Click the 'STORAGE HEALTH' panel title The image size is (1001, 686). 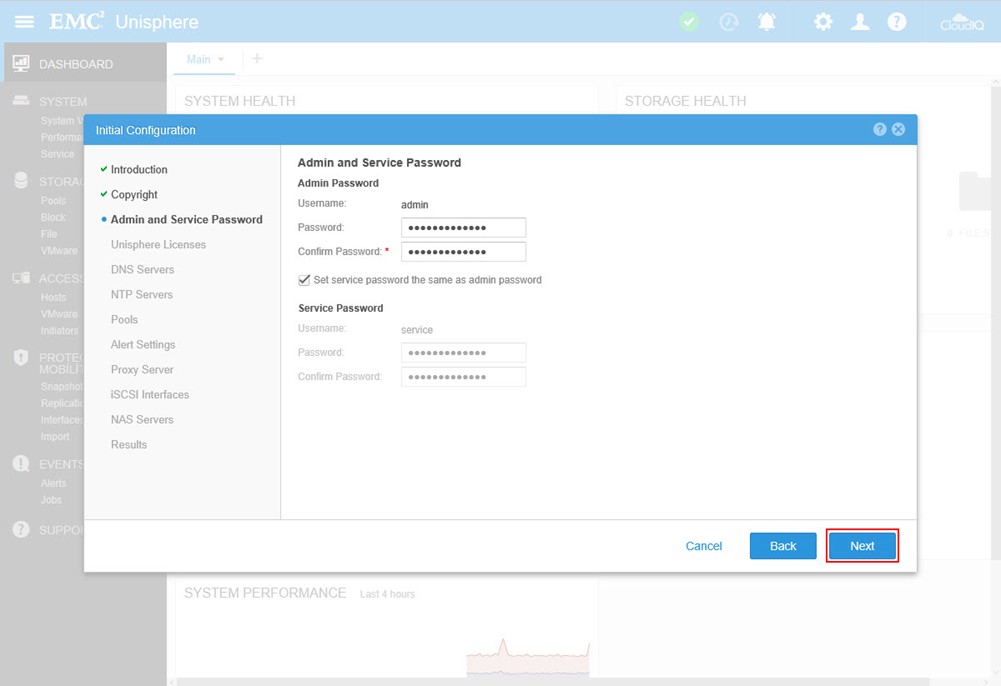coord(685,101)
